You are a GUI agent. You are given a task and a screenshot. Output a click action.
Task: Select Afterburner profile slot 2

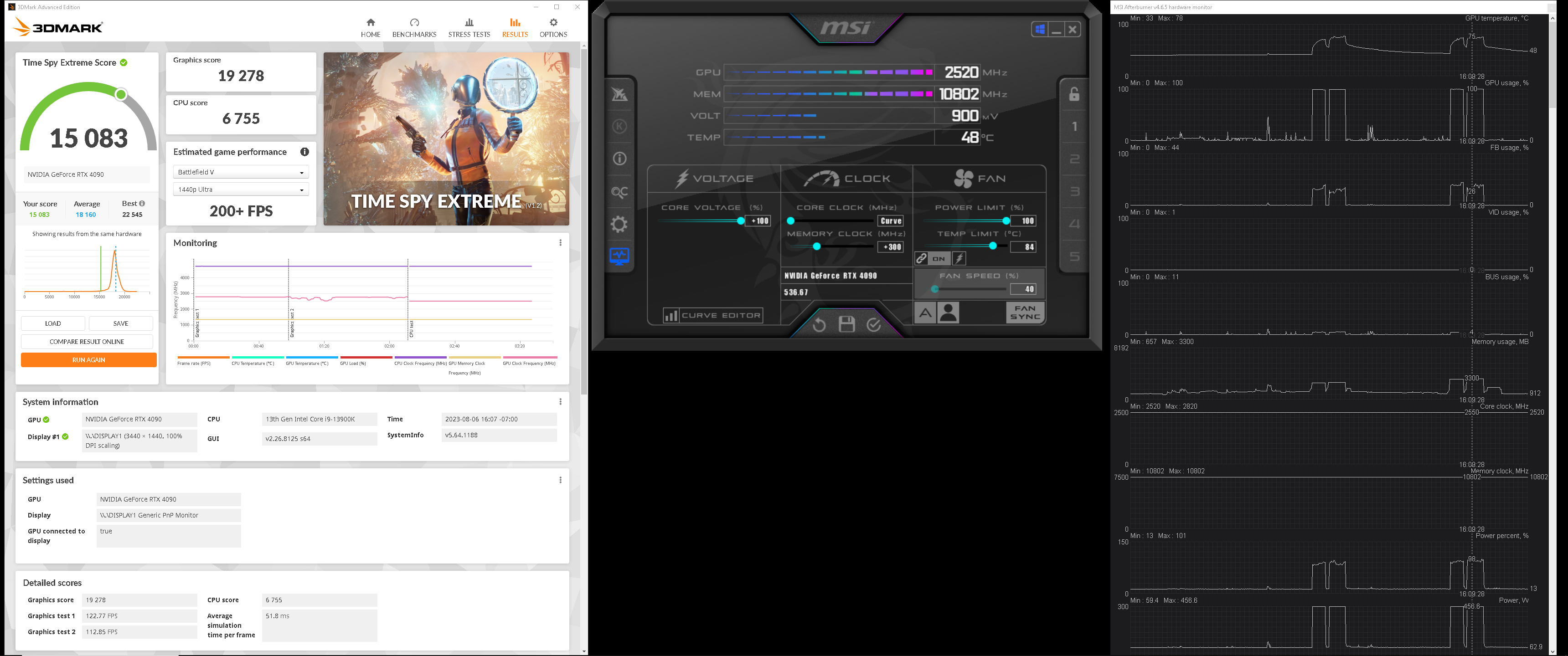(1074, 159)
